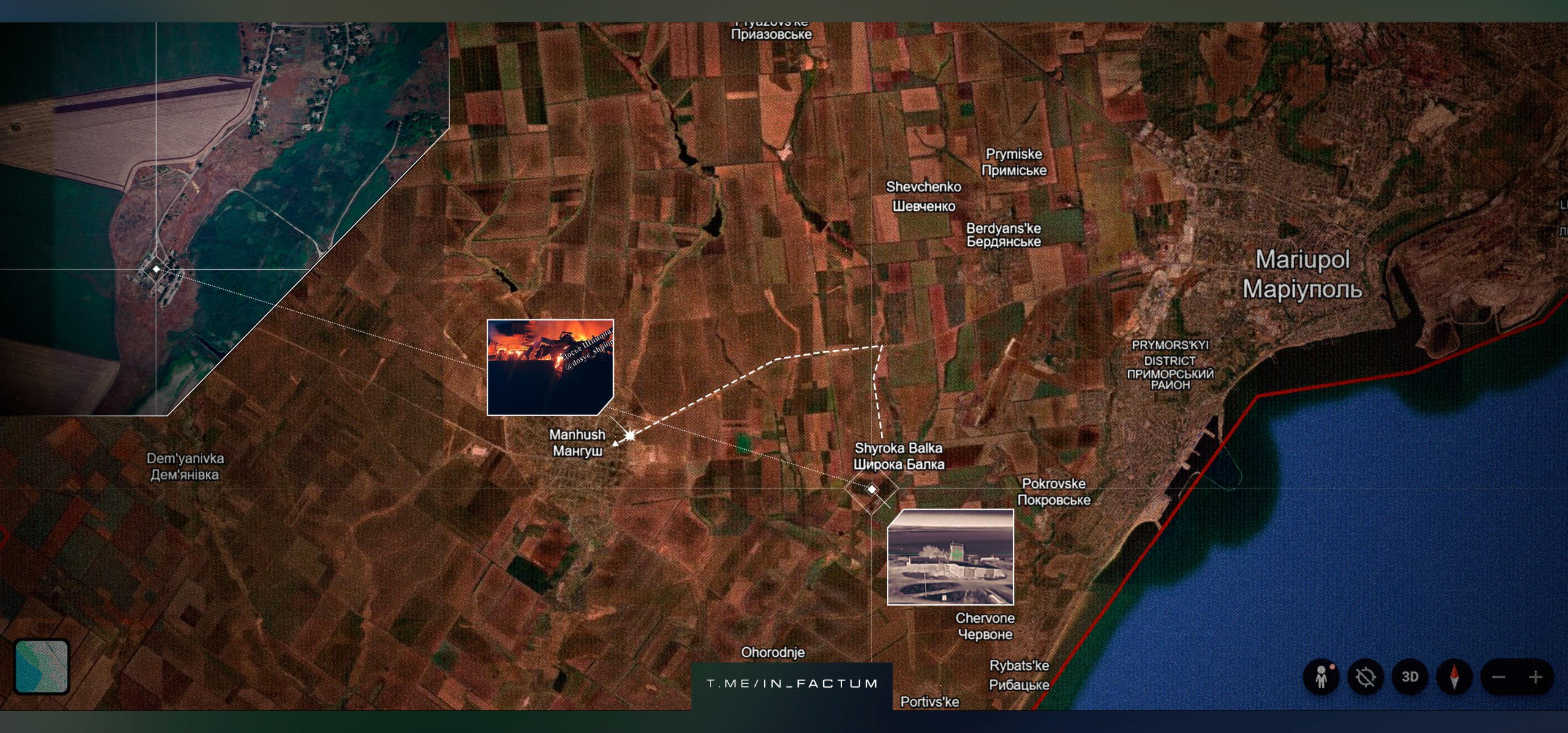The image size is (1568, 733).
Task: Open Street View pegman icon
Action: click(1321, 677)
